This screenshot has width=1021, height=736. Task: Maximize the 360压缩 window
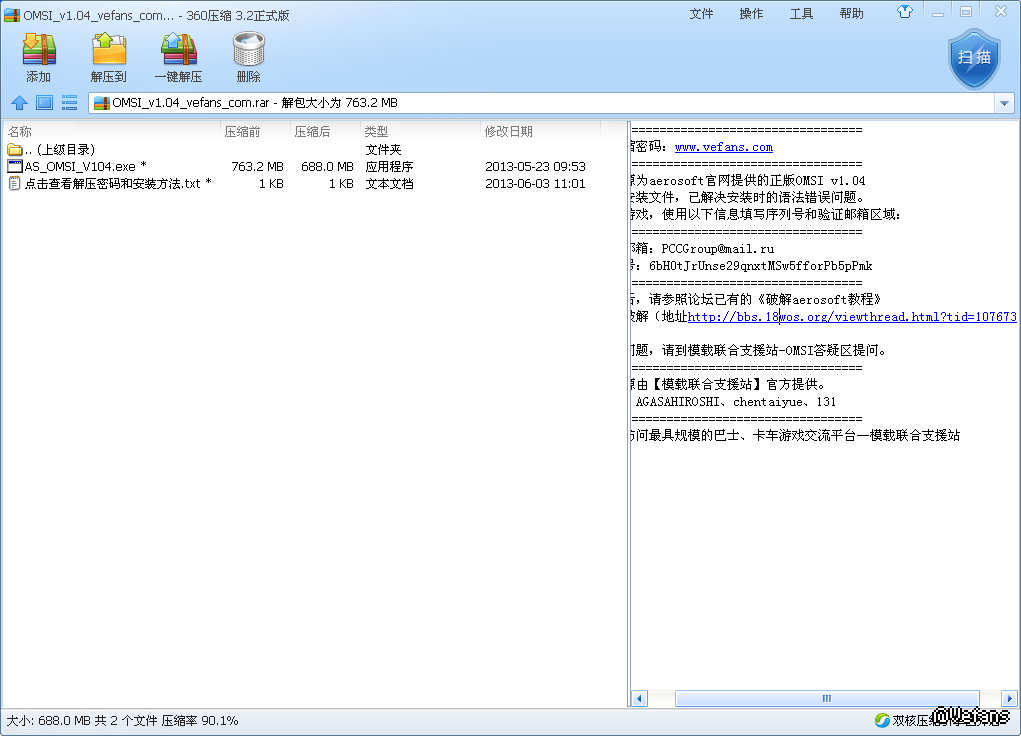click(x=966, y=12)
